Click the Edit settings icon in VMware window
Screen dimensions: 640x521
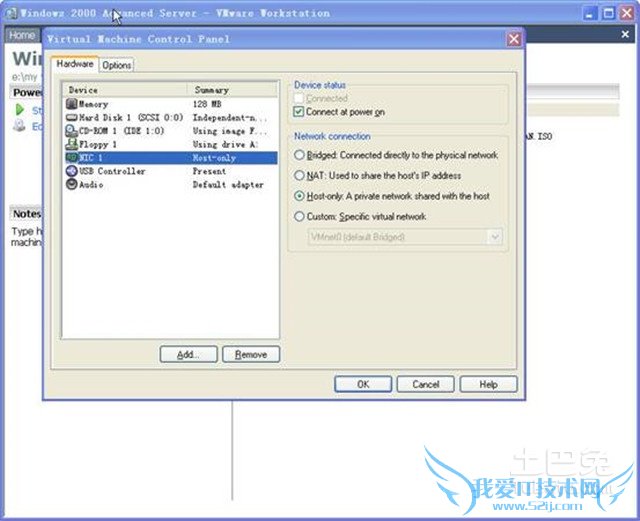point(19,125)
